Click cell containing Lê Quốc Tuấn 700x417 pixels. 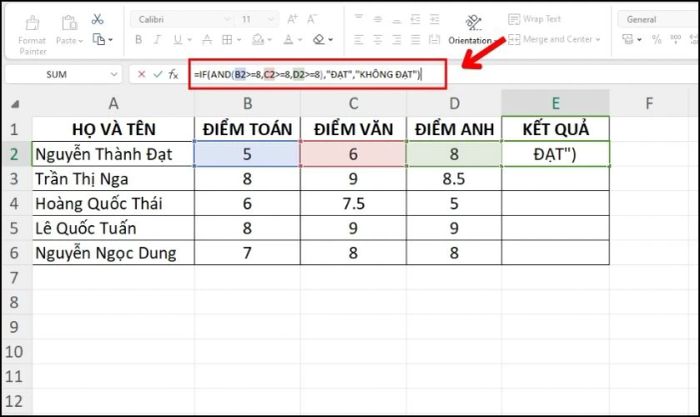113,228
